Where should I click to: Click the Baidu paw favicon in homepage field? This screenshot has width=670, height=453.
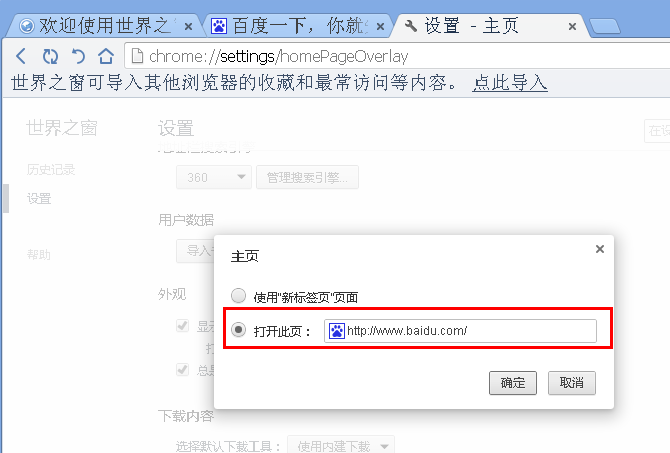(x=337, y=331)
